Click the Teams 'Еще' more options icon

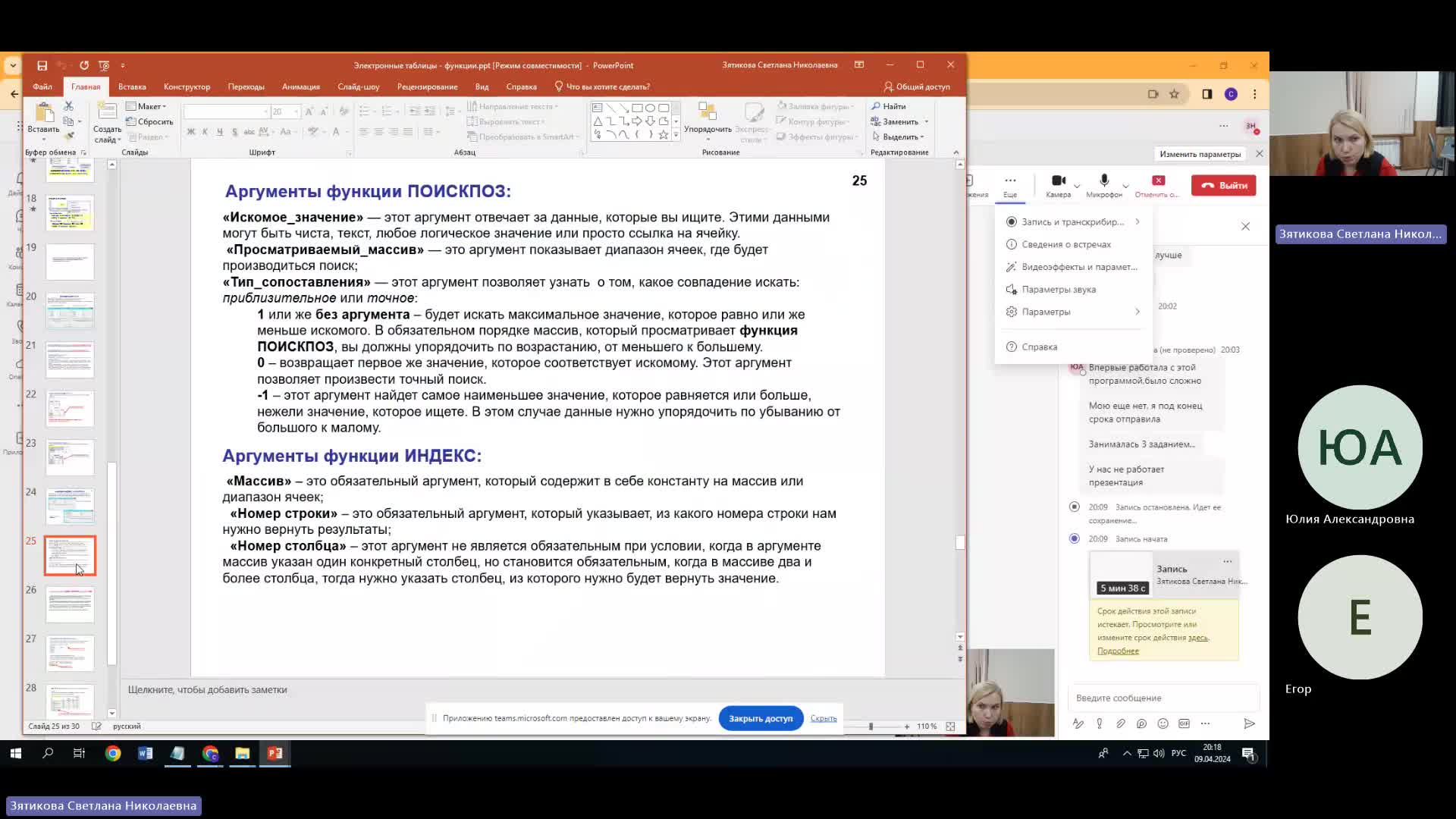click(1010, 180)
